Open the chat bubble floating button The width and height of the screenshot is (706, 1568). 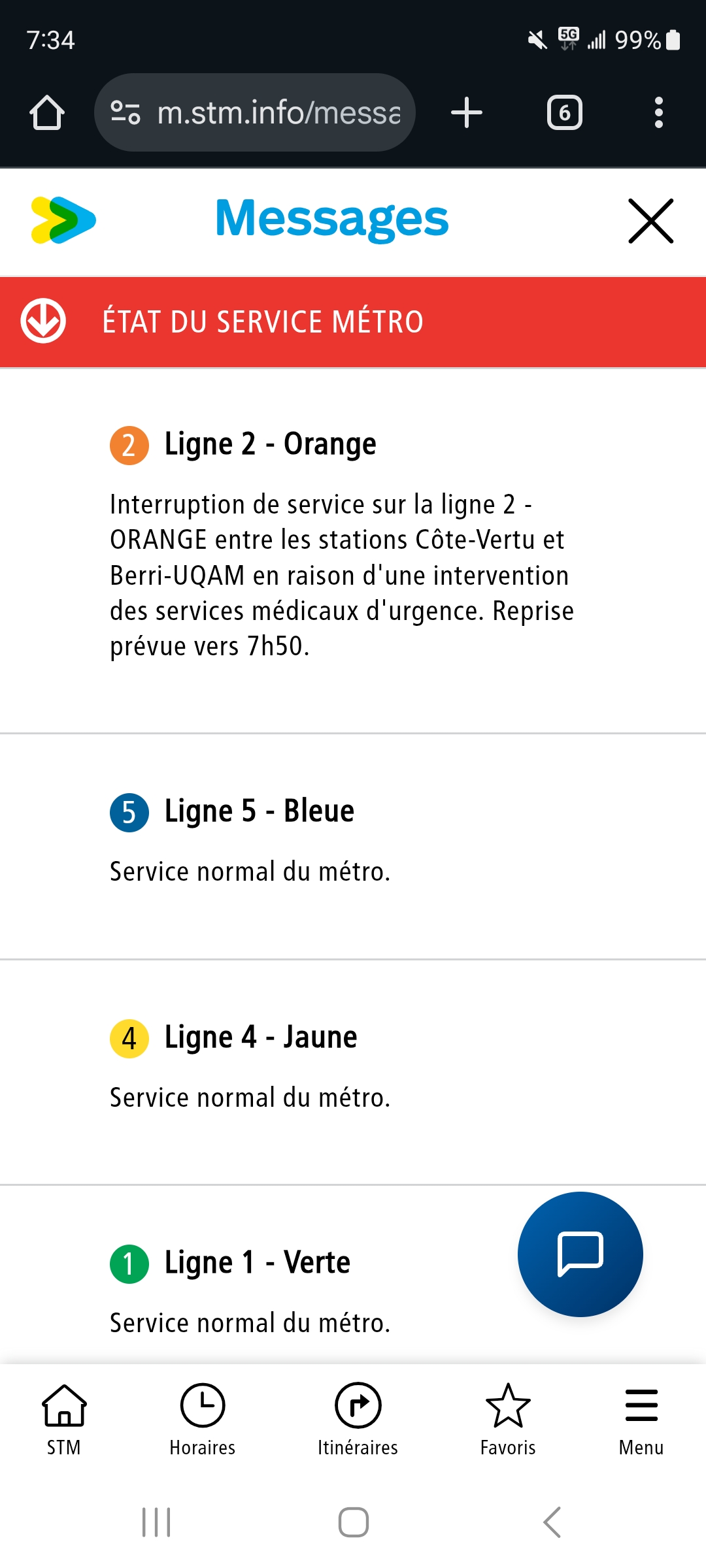coord(580,1254)
